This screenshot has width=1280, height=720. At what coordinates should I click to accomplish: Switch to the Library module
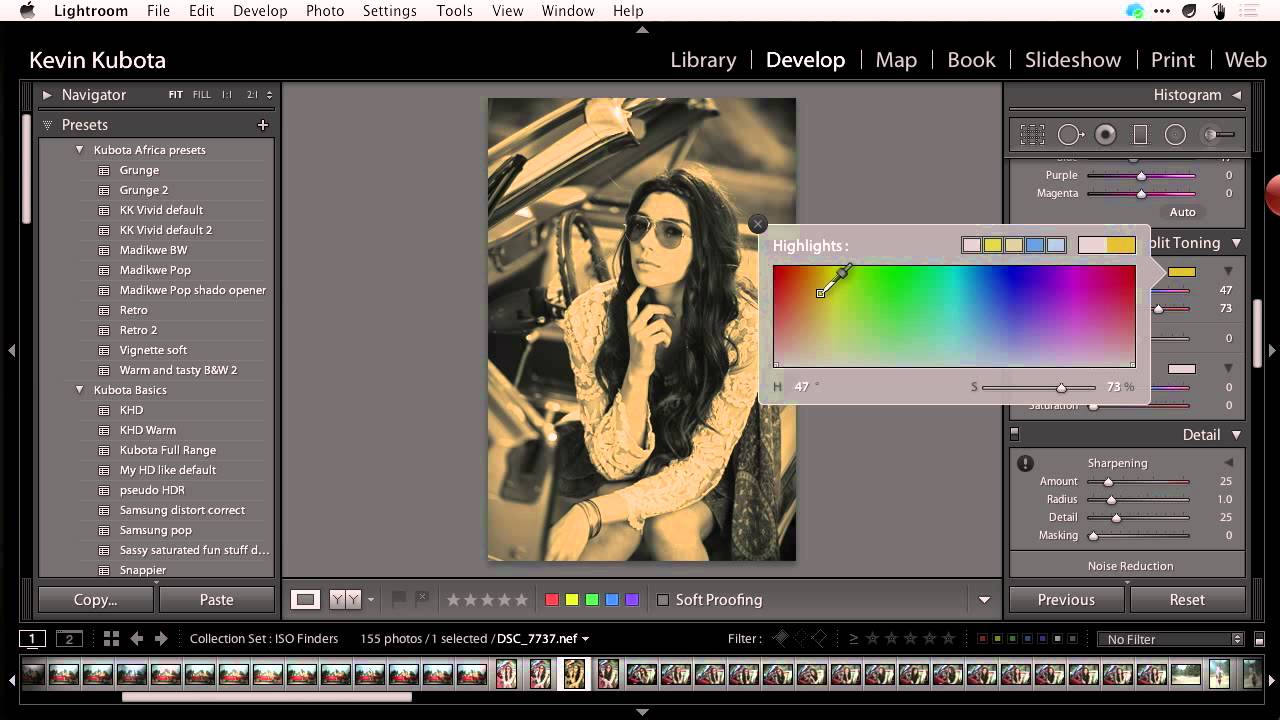(x=703, y=60)
